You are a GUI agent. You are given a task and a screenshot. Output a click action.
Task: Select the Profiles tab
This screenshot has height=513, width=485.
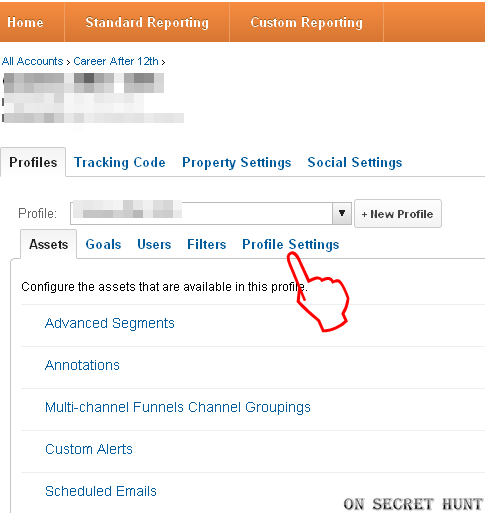(x=33, y=162)
